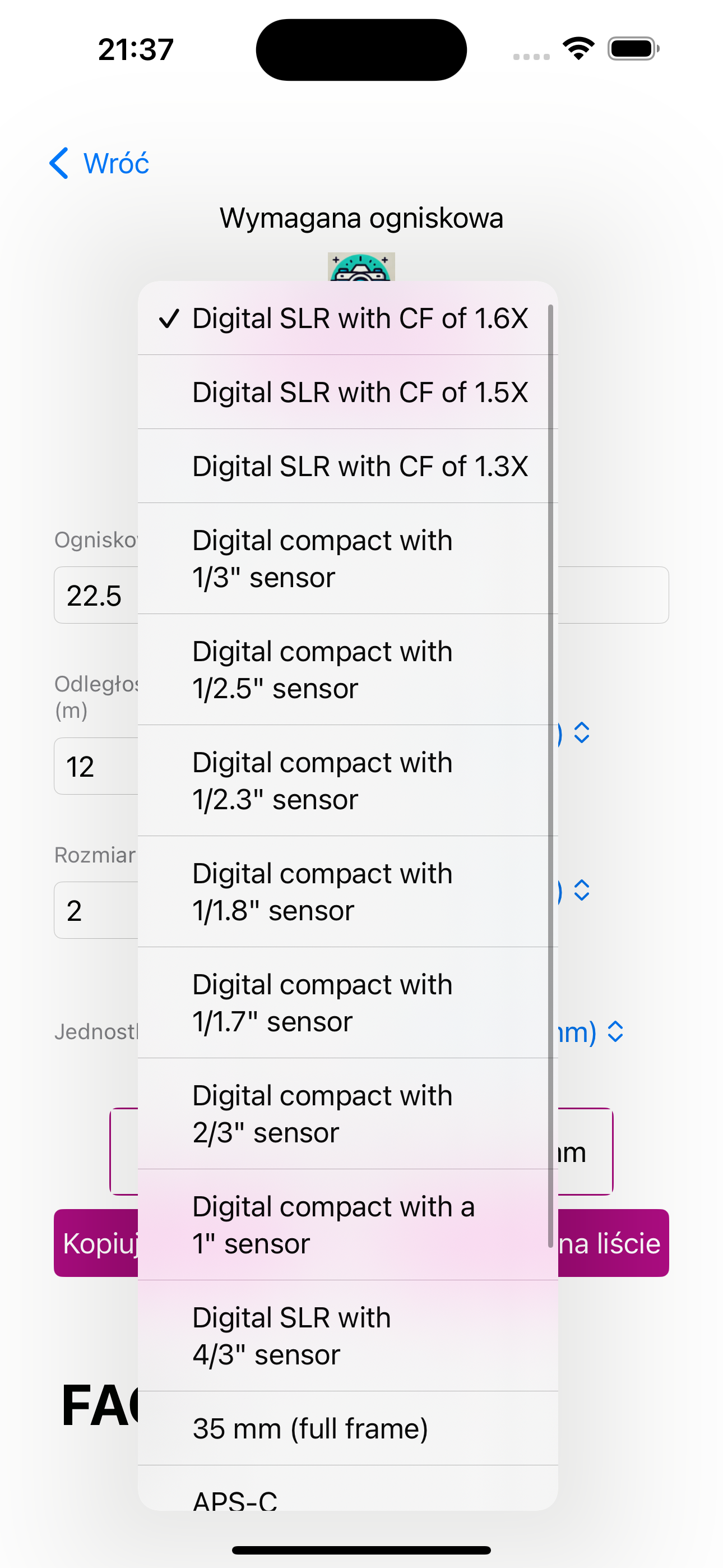This screenshot has width=723, height=1568.
Task: Select Digital compact with 1/1.8" sensor
Action: (347, 892)
